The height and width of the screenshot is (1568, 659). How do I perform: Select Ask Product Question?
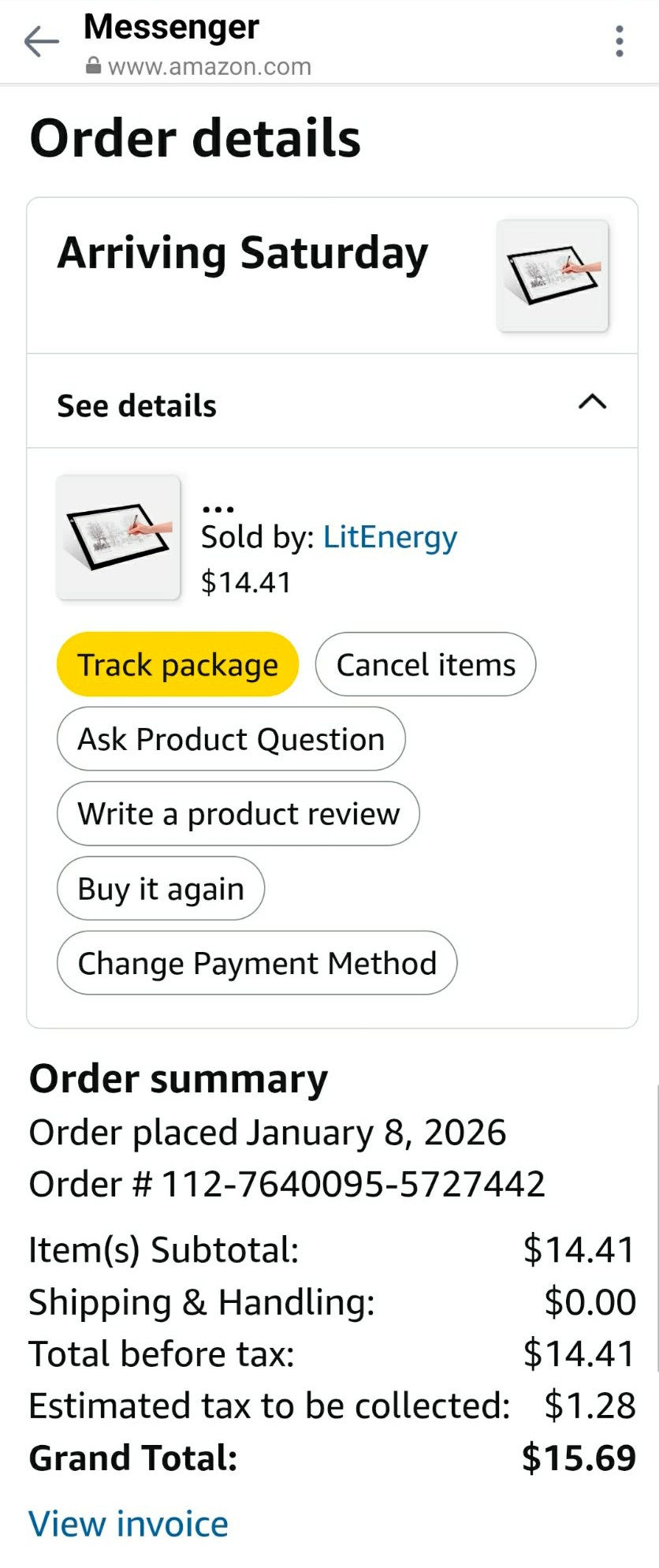point(231,739)
